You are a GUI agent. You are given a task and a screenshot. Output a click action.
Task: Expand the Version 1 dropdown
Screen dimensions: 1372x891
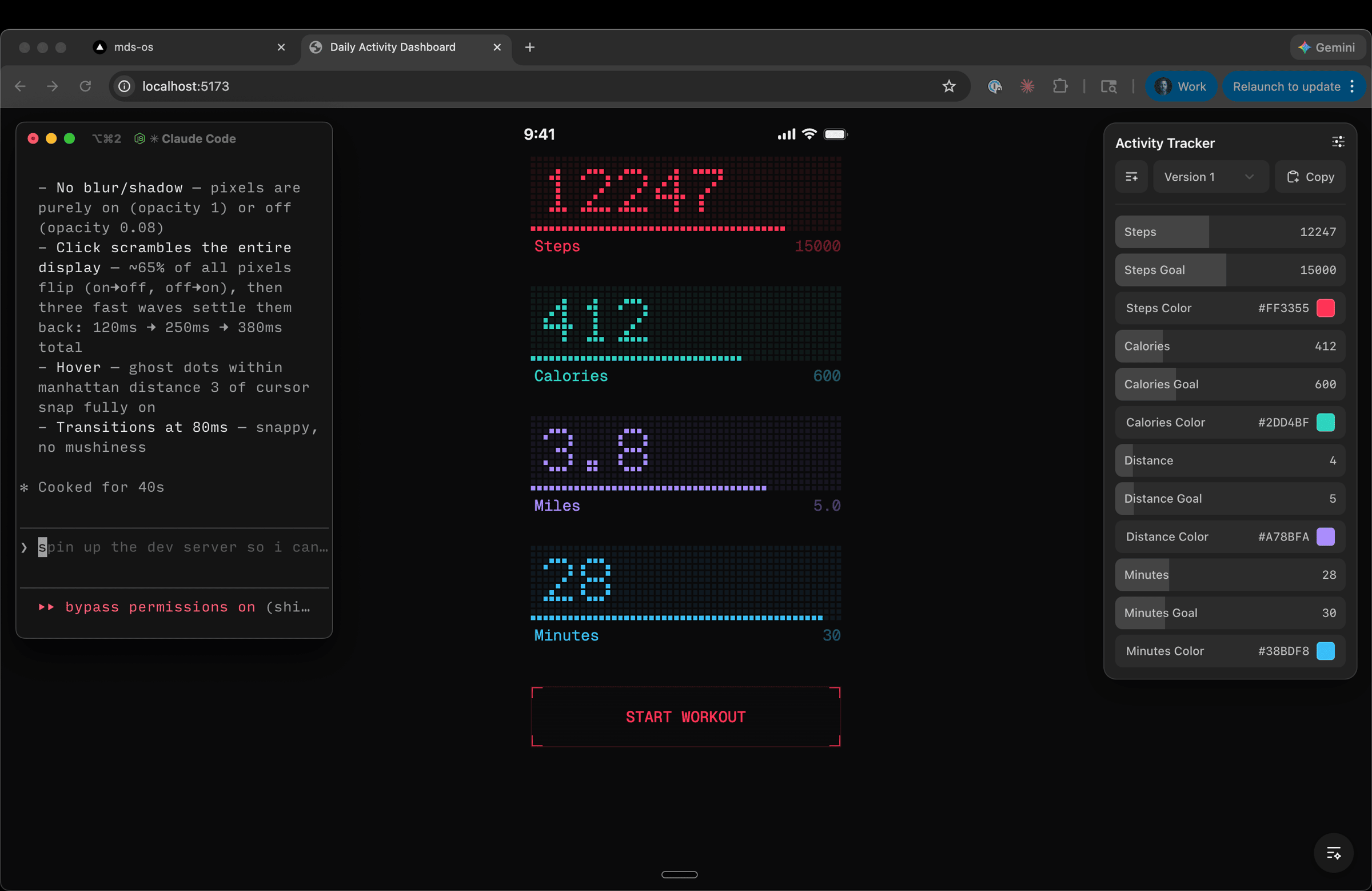1210,177
